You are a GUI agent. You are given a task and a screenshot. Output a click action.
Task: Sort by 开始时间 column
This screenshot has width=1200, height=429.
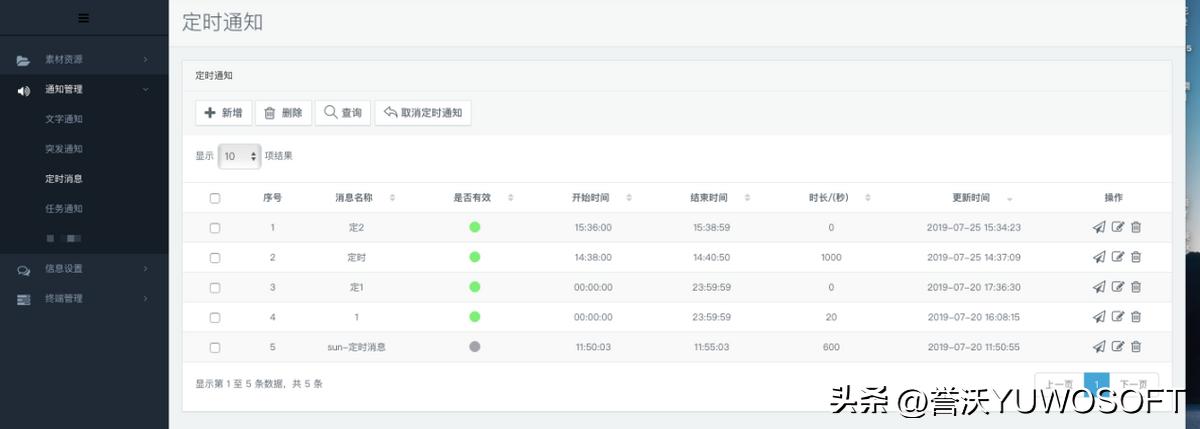pos(628,198)
